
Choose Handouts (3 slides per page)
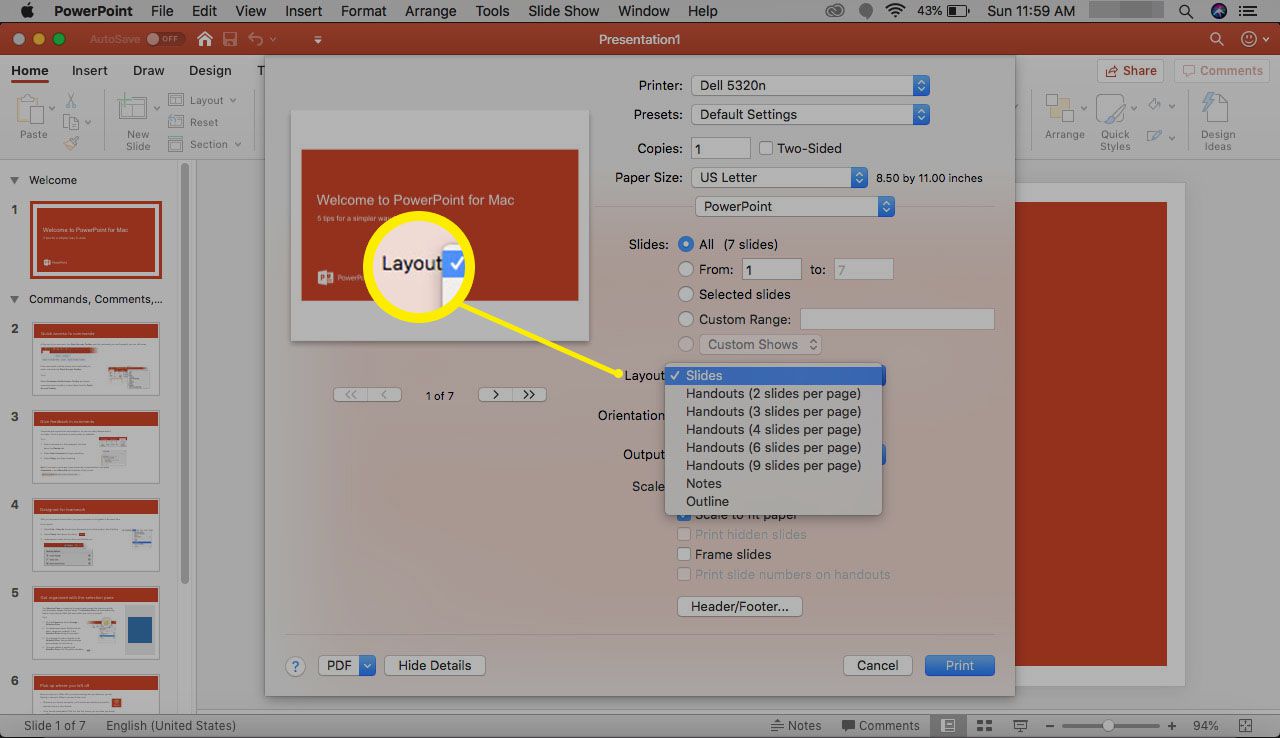[774, 411]
